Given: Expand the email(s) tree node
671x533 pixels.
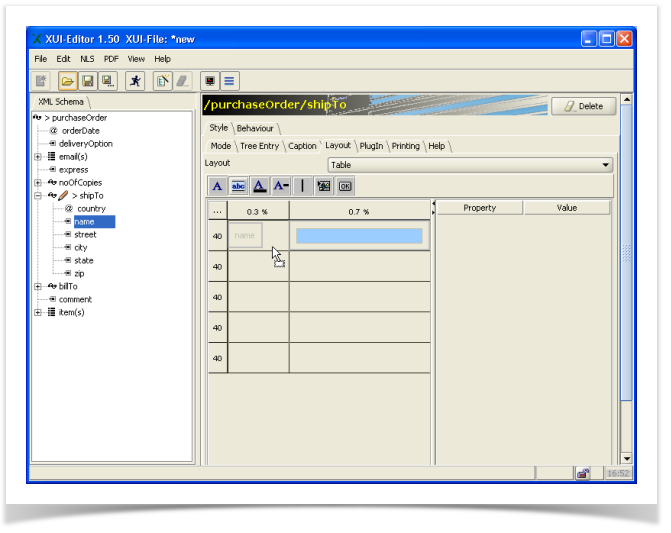Looking at the screenshot, I should pyautogui.click(x=38, y=157).
